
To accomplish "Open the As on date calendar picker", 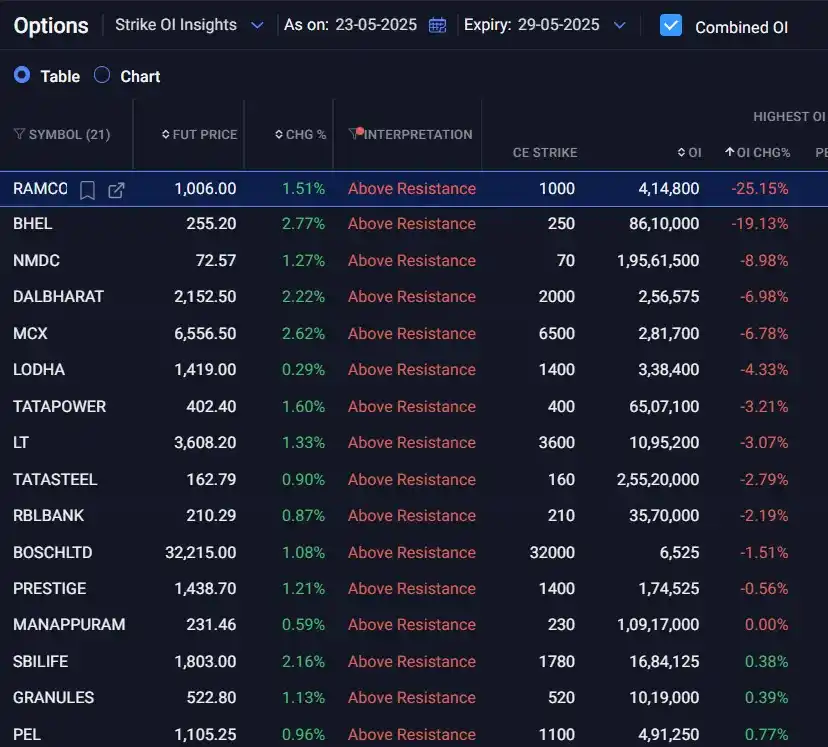I will (x=437, y=25).
